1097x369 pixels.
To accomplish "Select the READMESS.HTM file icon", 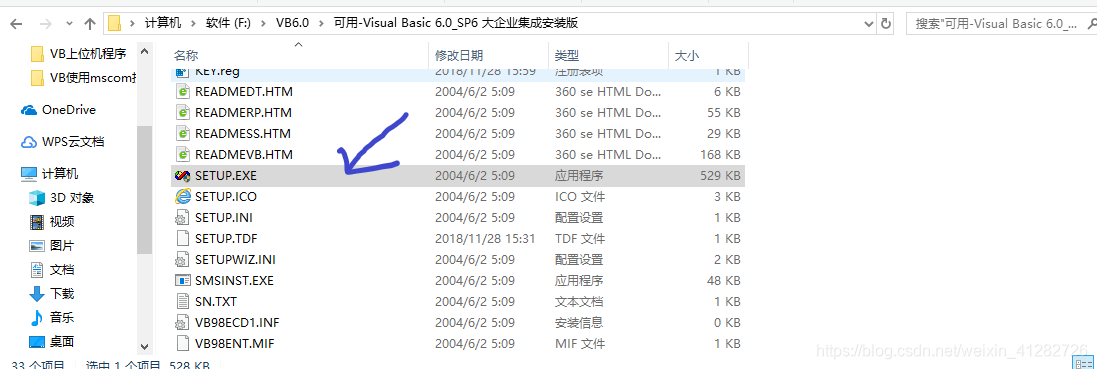I will 183,134.
